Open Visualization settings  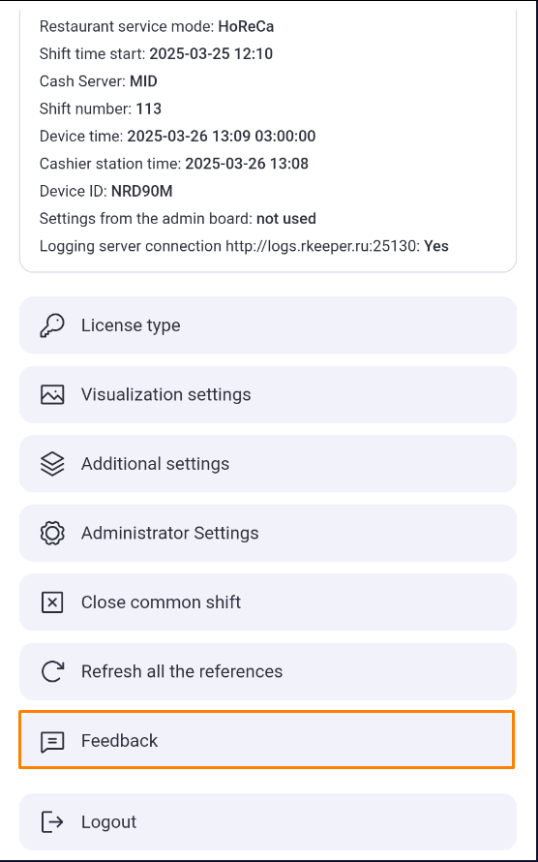pos(268,395)
